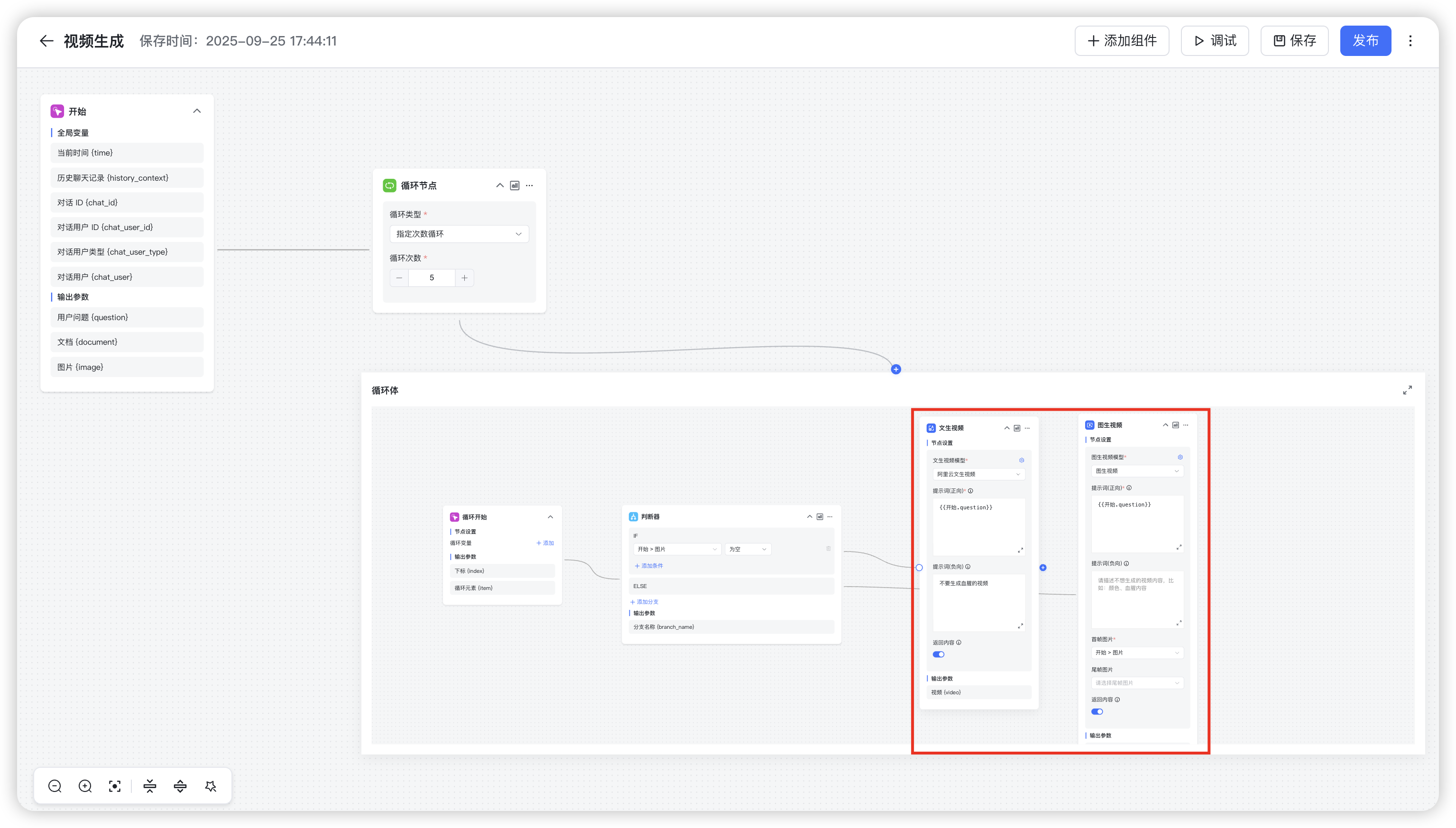Increase 循环次数 with the plus stepper
The height and width of the screenshot is (828, 1456).
[x=465, y=278]
